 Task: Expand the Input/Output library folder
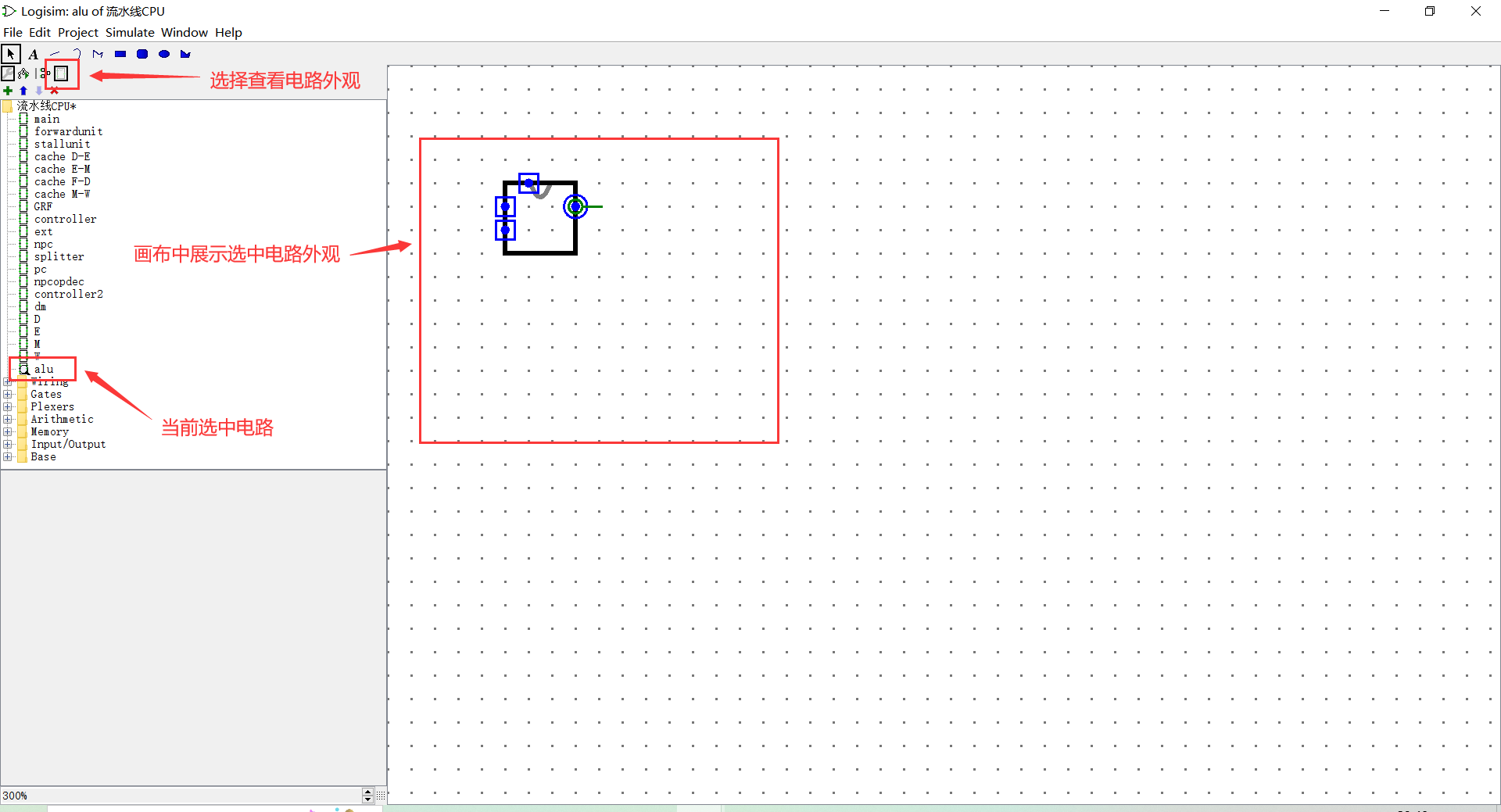[x=8, y=445]
